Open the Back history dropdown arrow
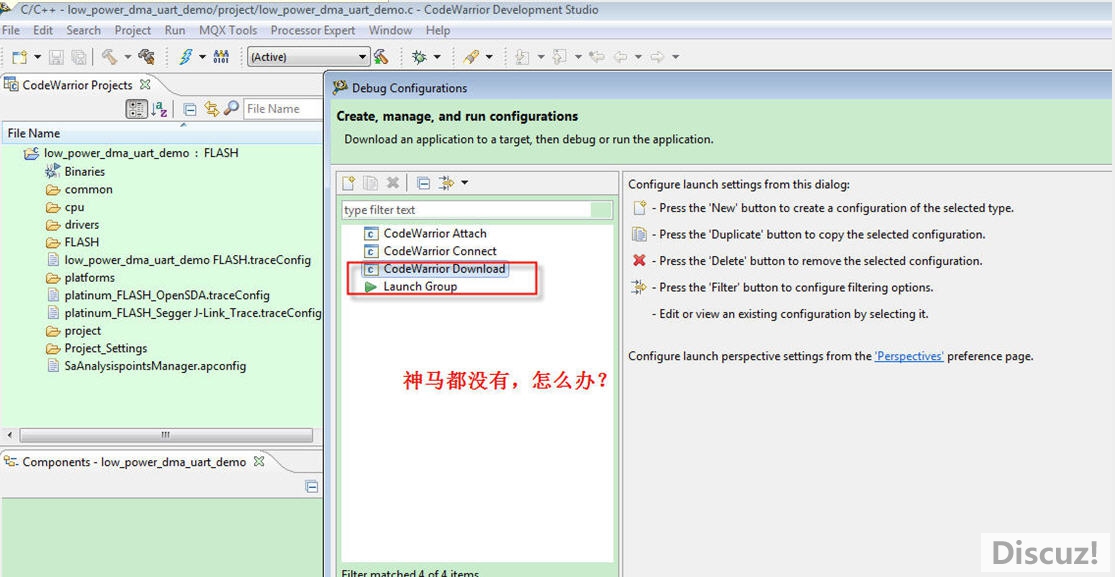Image resolution: width=1115 pixels, height=577 pixels. (x=638, y=57)
